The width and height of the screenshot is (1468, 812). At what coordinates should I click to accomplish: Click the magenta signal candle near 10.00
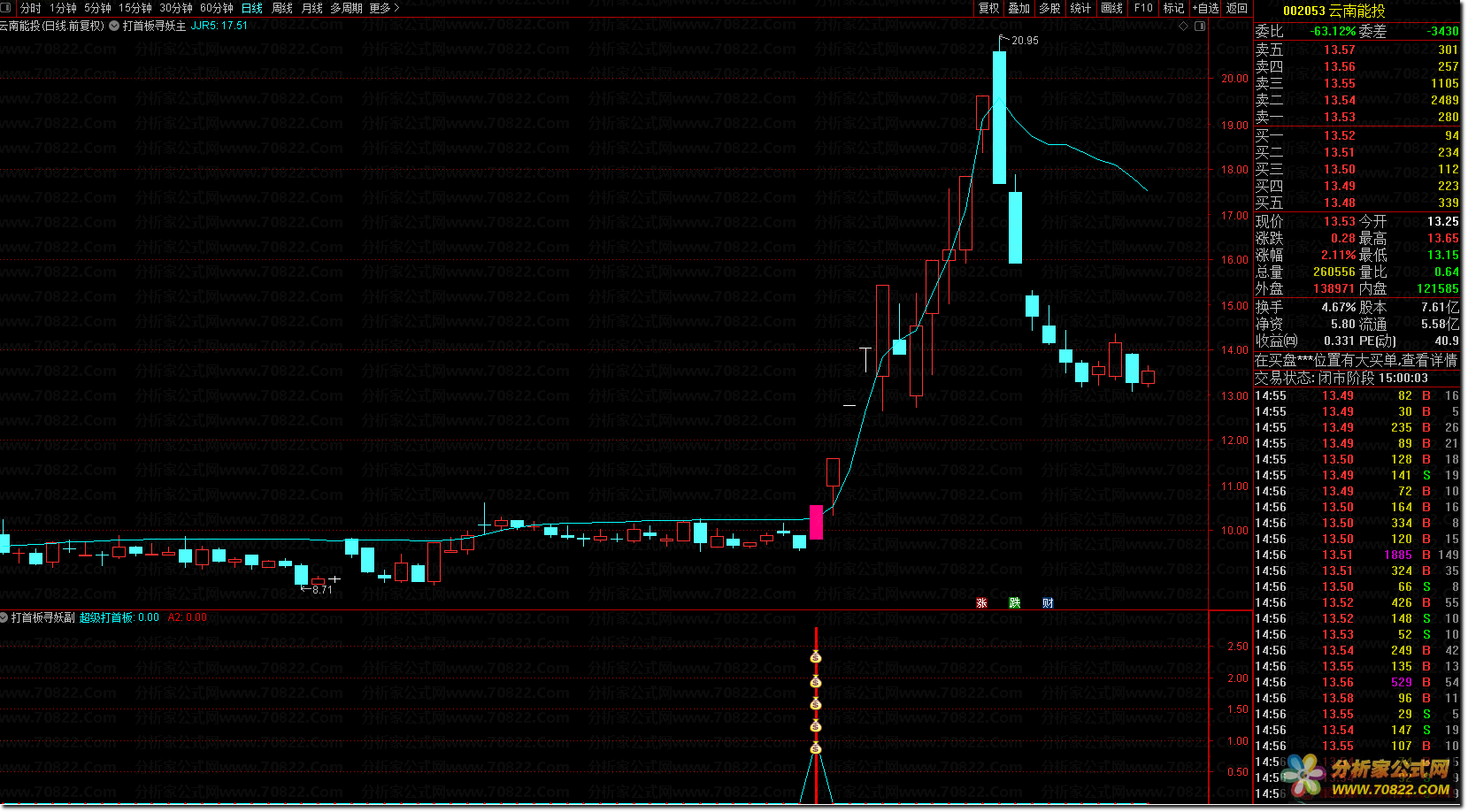(816, 522)
